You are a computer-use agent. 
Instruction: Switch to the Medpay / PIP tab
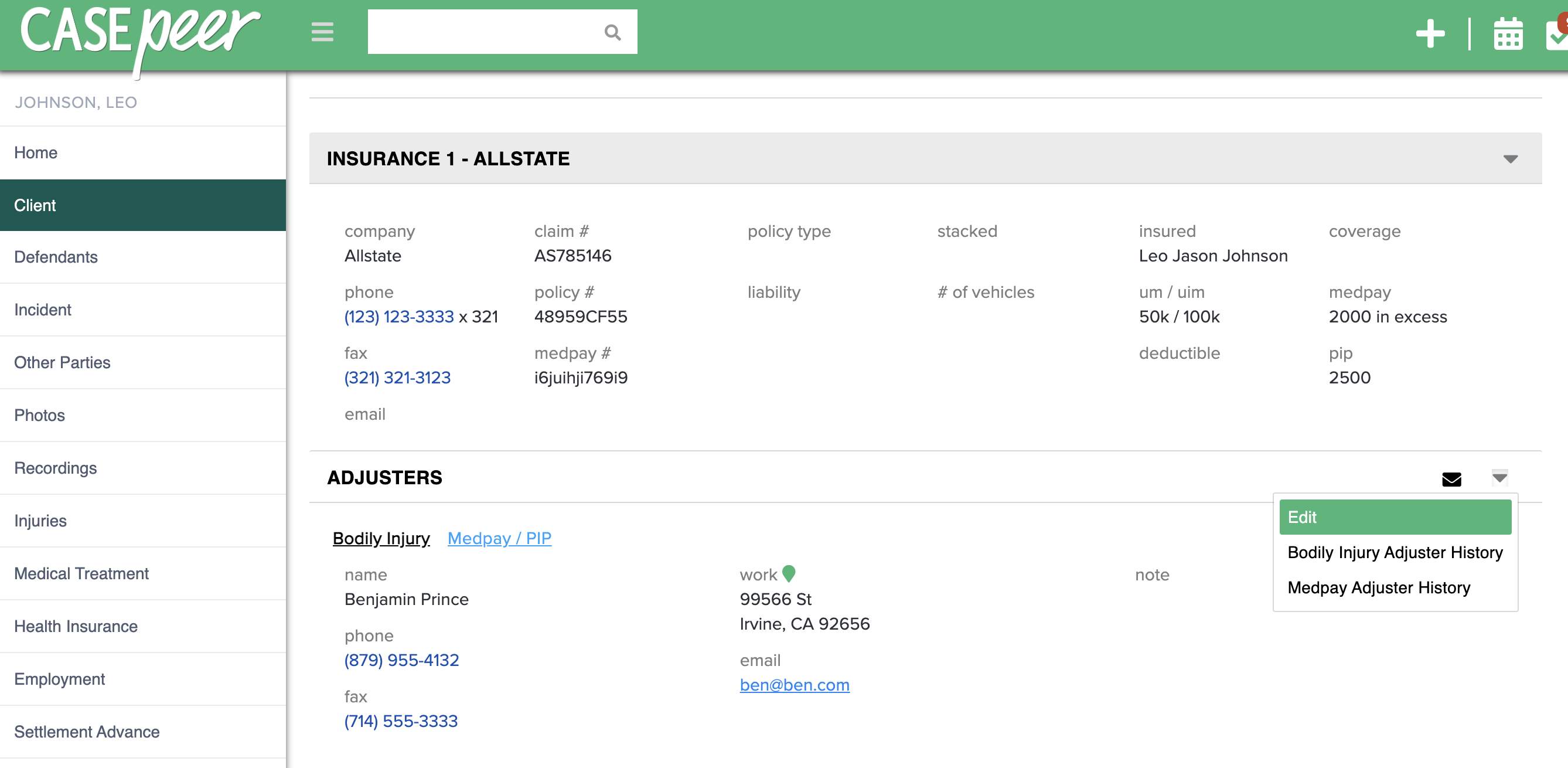(499, 538)
